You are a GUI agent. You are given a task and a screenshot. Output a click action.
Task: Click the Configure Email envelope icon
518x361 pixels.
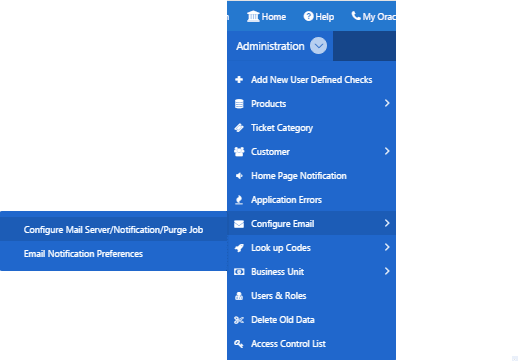coord(239,224)
